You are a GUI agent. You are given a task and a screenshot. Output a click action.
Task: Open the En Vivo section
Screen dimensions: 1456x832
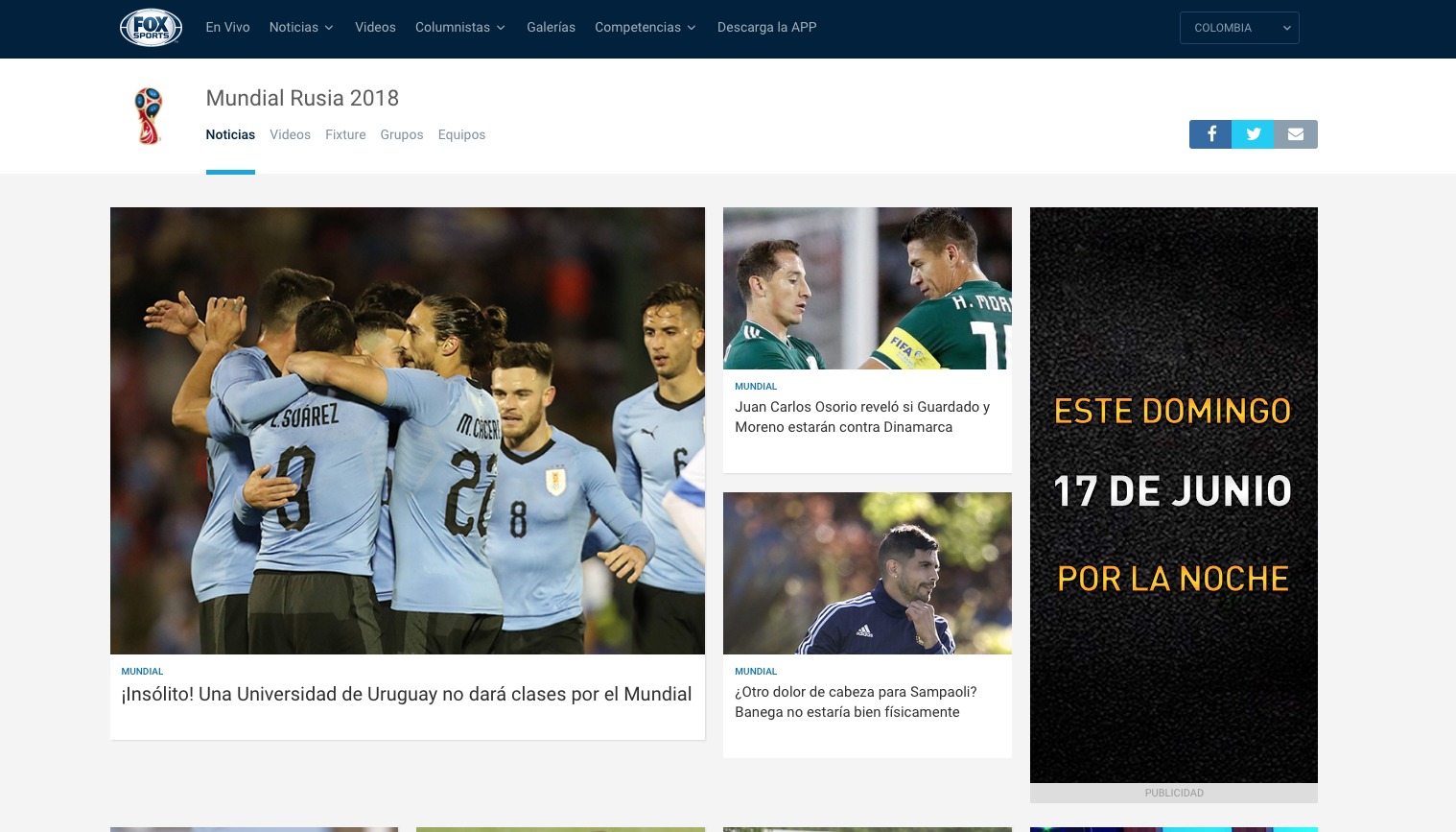click(227, 27)
